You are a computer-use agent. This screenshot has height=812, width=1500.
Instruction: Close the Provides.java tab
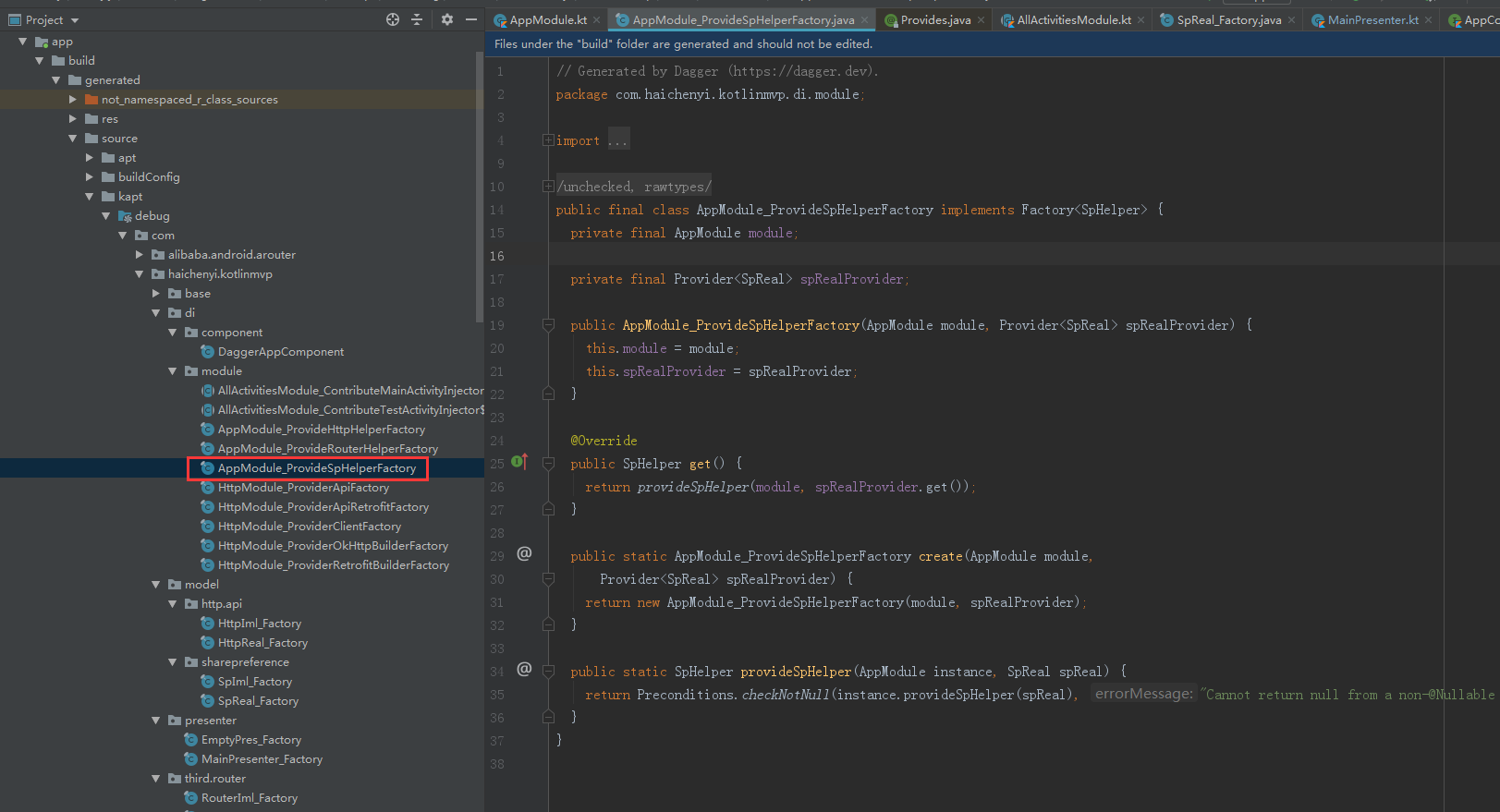[x=981, y=20]
